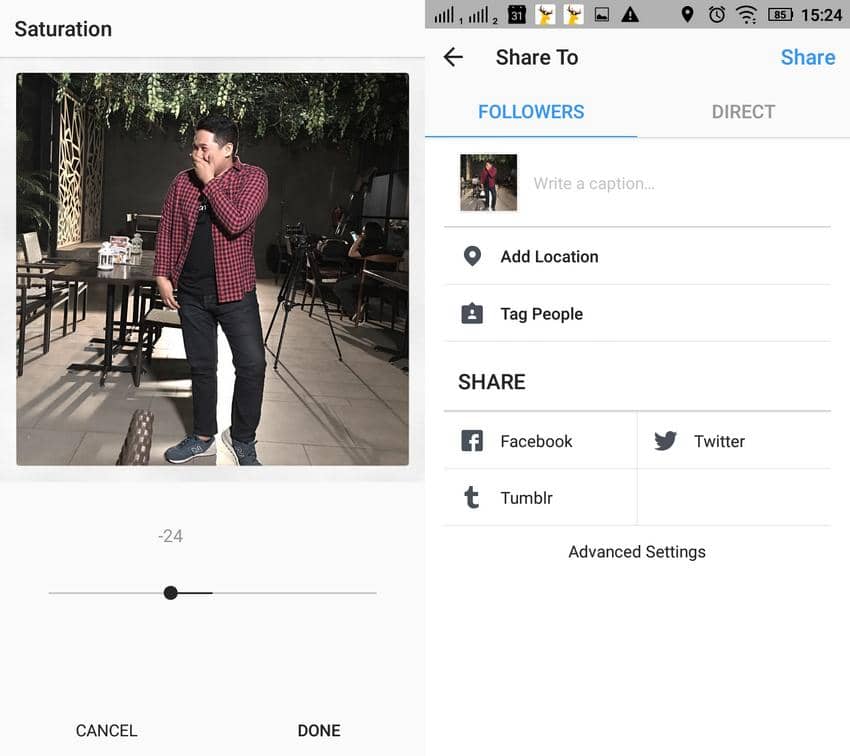
Task: Tap the back arrow icon
Action: 453,57
